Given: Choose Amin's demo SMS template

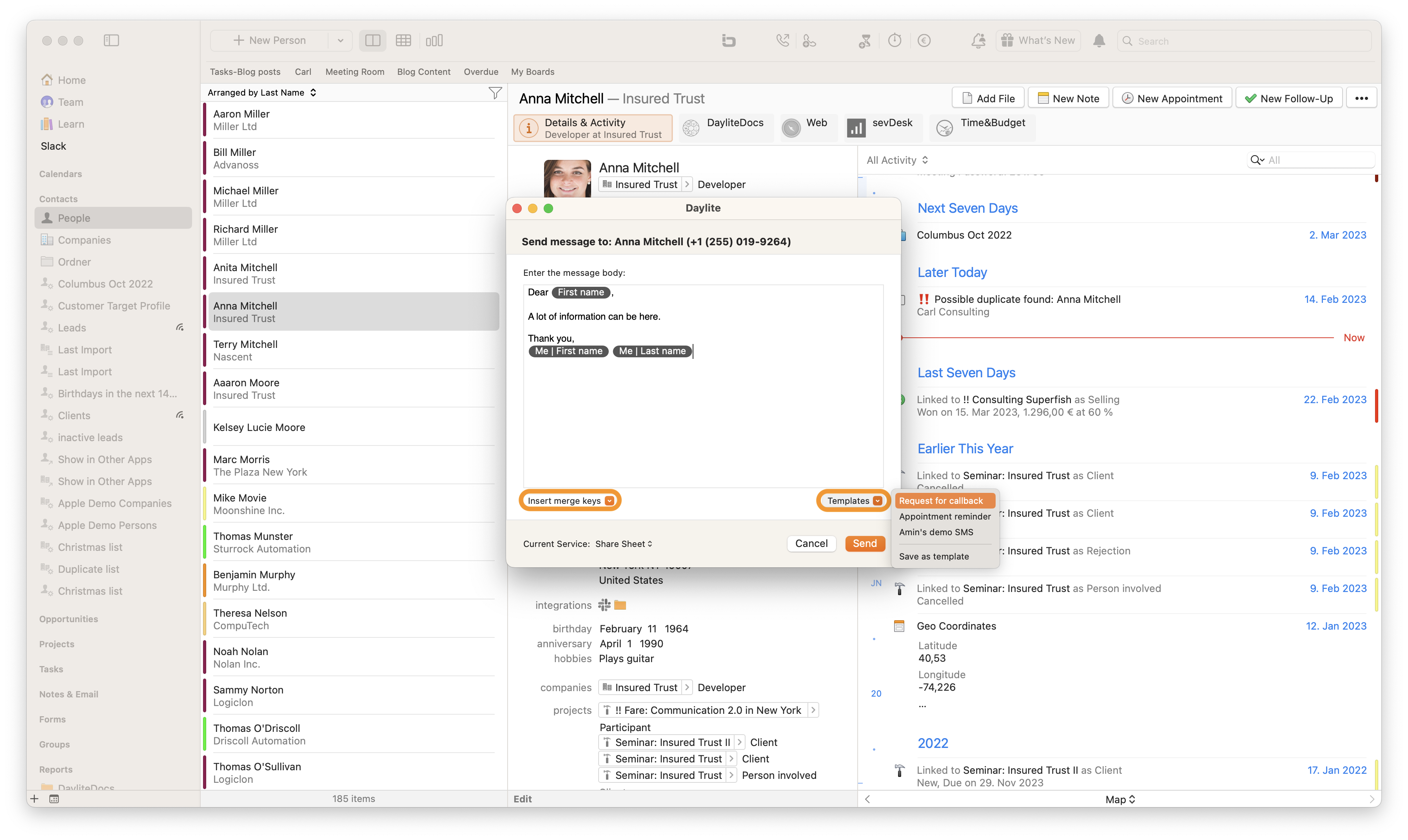Looking at the screenshot, I should click(936, 532).
